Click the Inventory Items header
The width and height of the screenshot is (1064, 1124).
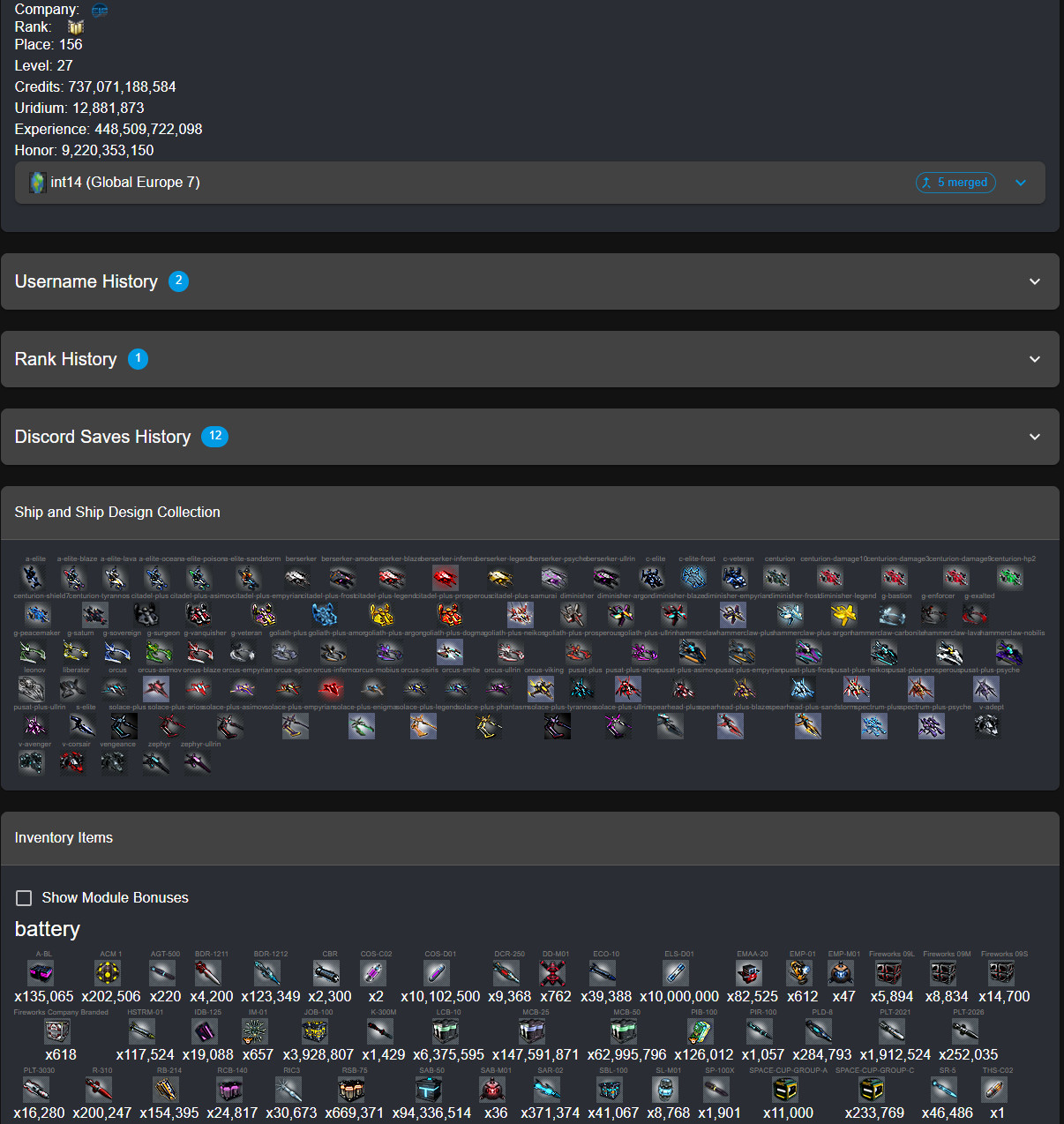[x=529, y=838]
